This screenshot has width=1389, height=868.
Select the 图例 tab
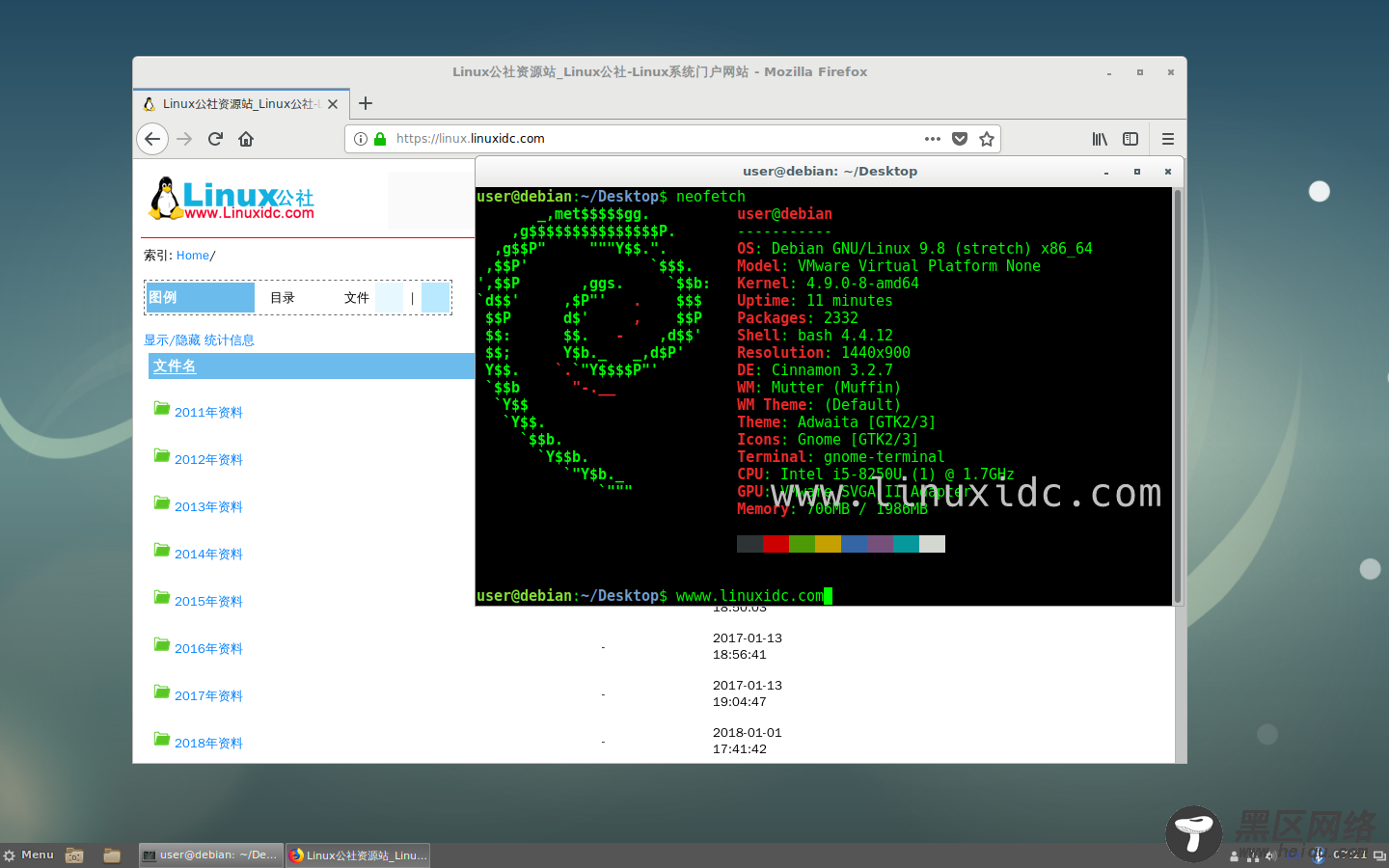click(x=200, y=297)
